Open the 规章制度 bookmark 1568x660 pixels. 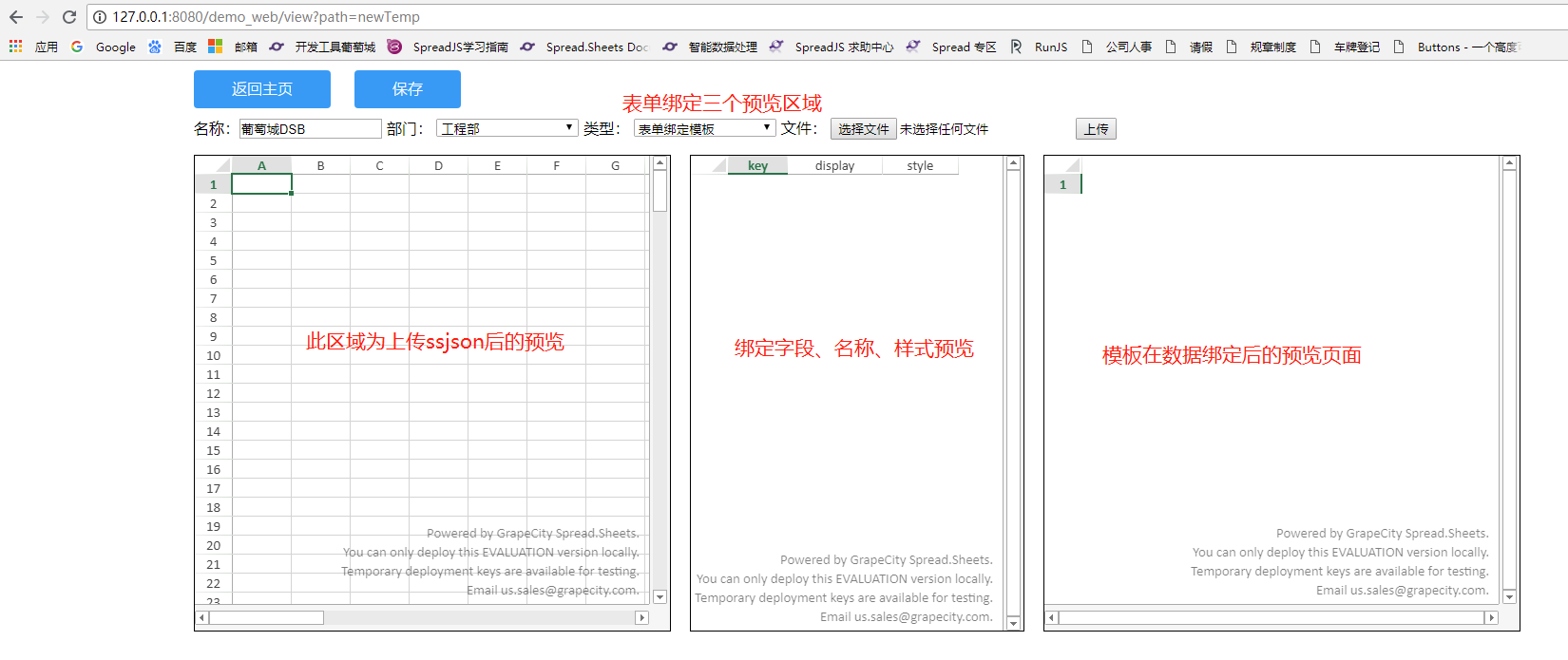point(1261,47)
